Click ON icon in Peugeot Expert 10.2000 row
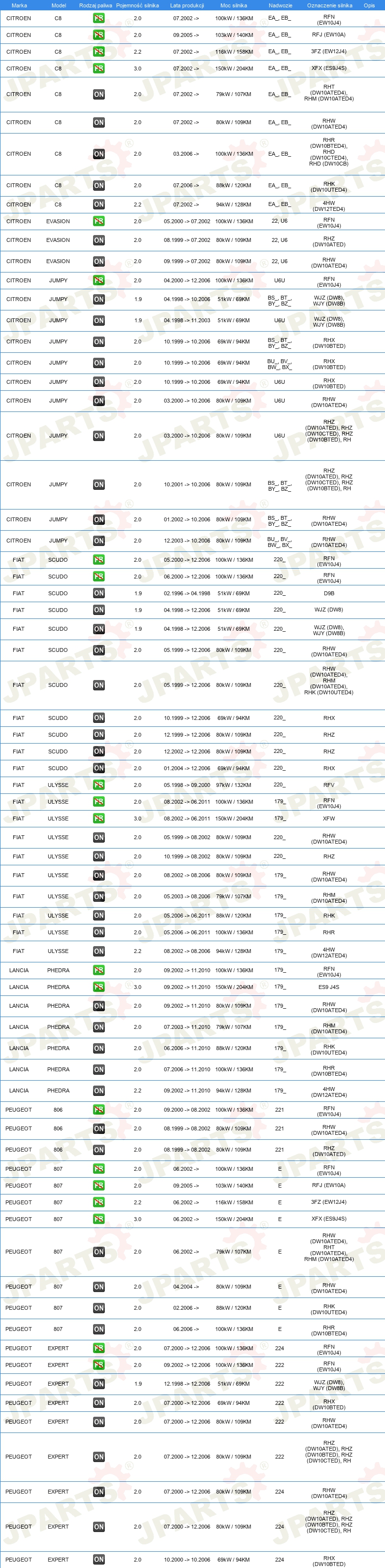Image resolution: width=385 pixels, height=1568 pixels. point(98,1560)
